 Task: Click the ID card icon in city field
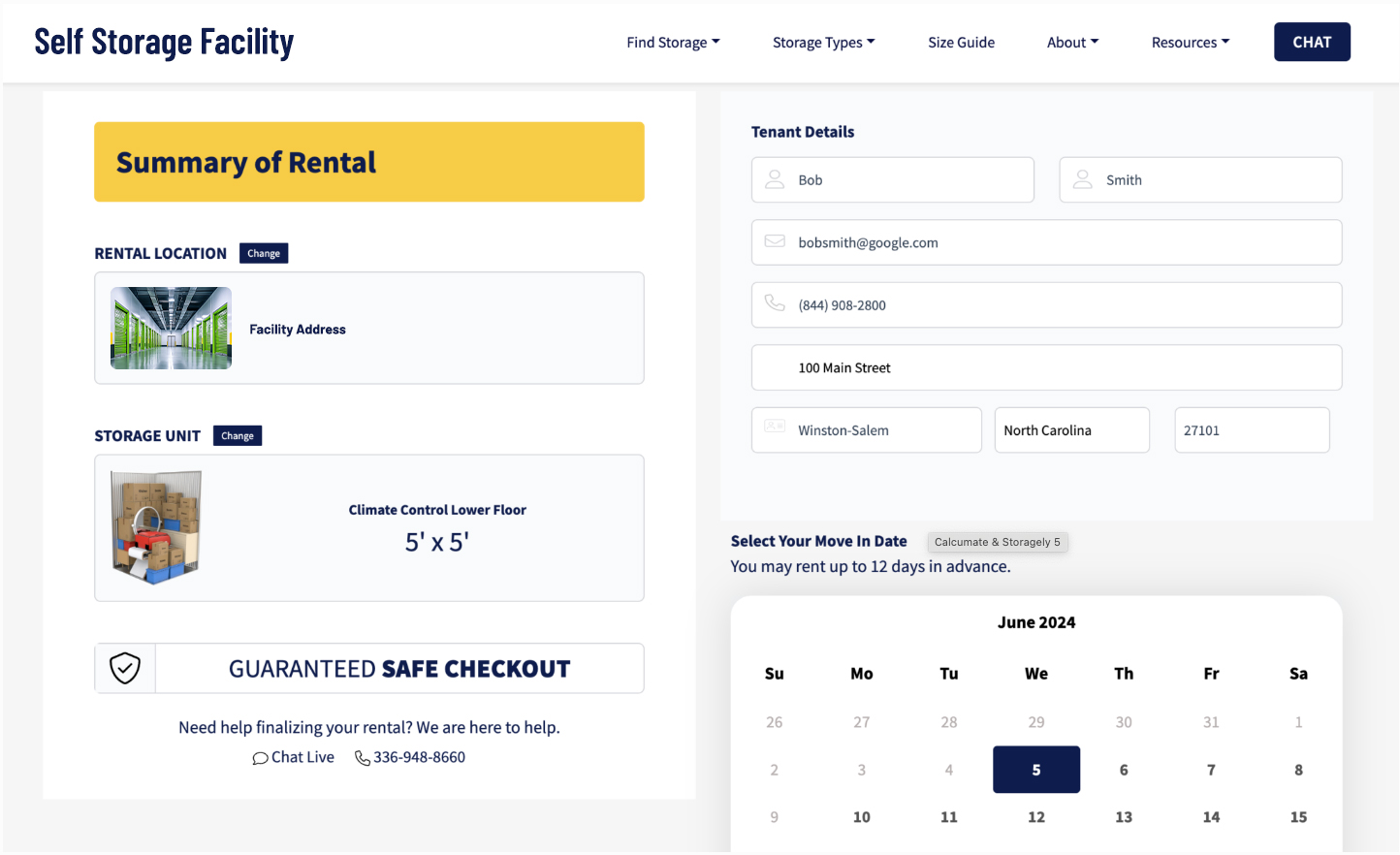pyautogui.click(x=775, y=426)
